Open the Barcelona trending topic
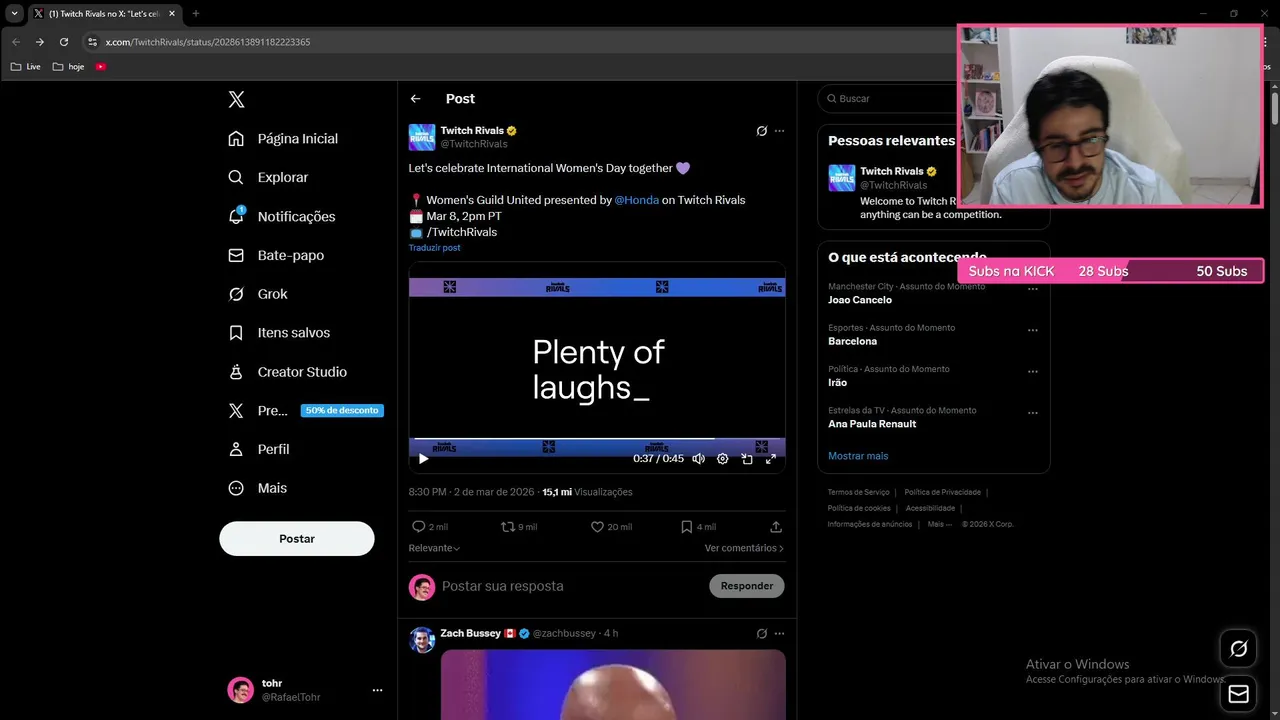 (x=852, y=341)
